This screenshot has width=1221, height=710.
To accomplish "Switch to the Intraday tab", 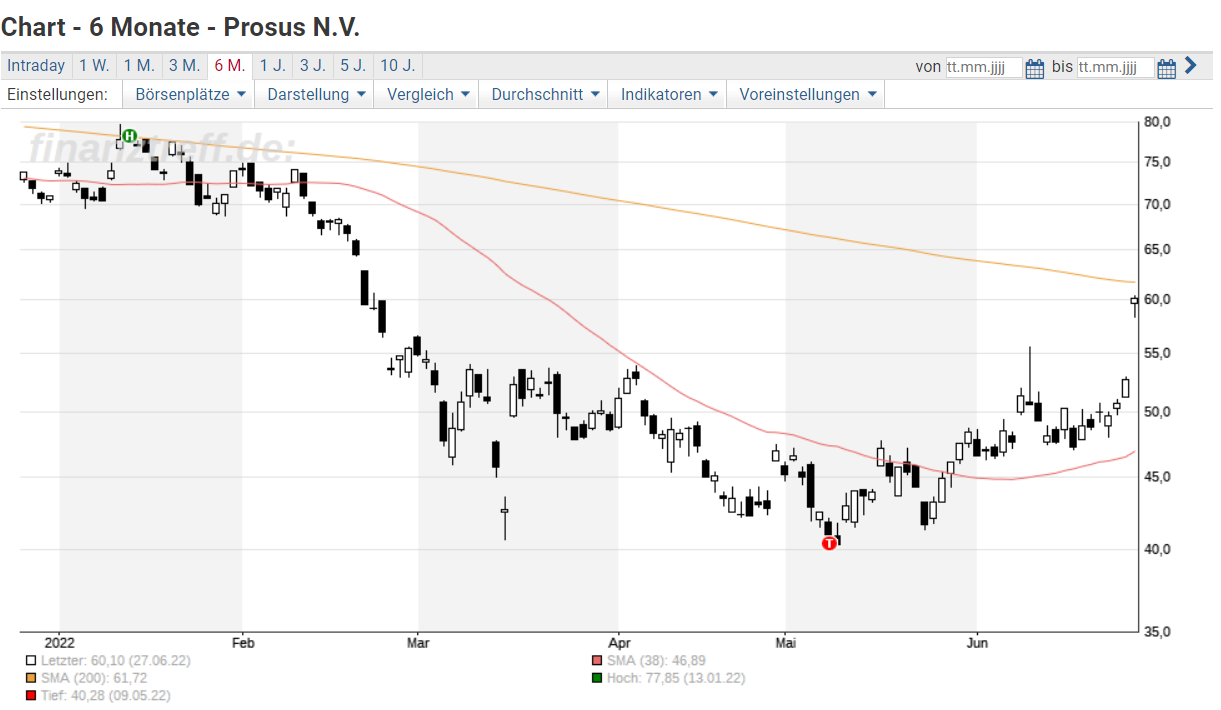I will (x=36, y=66).
